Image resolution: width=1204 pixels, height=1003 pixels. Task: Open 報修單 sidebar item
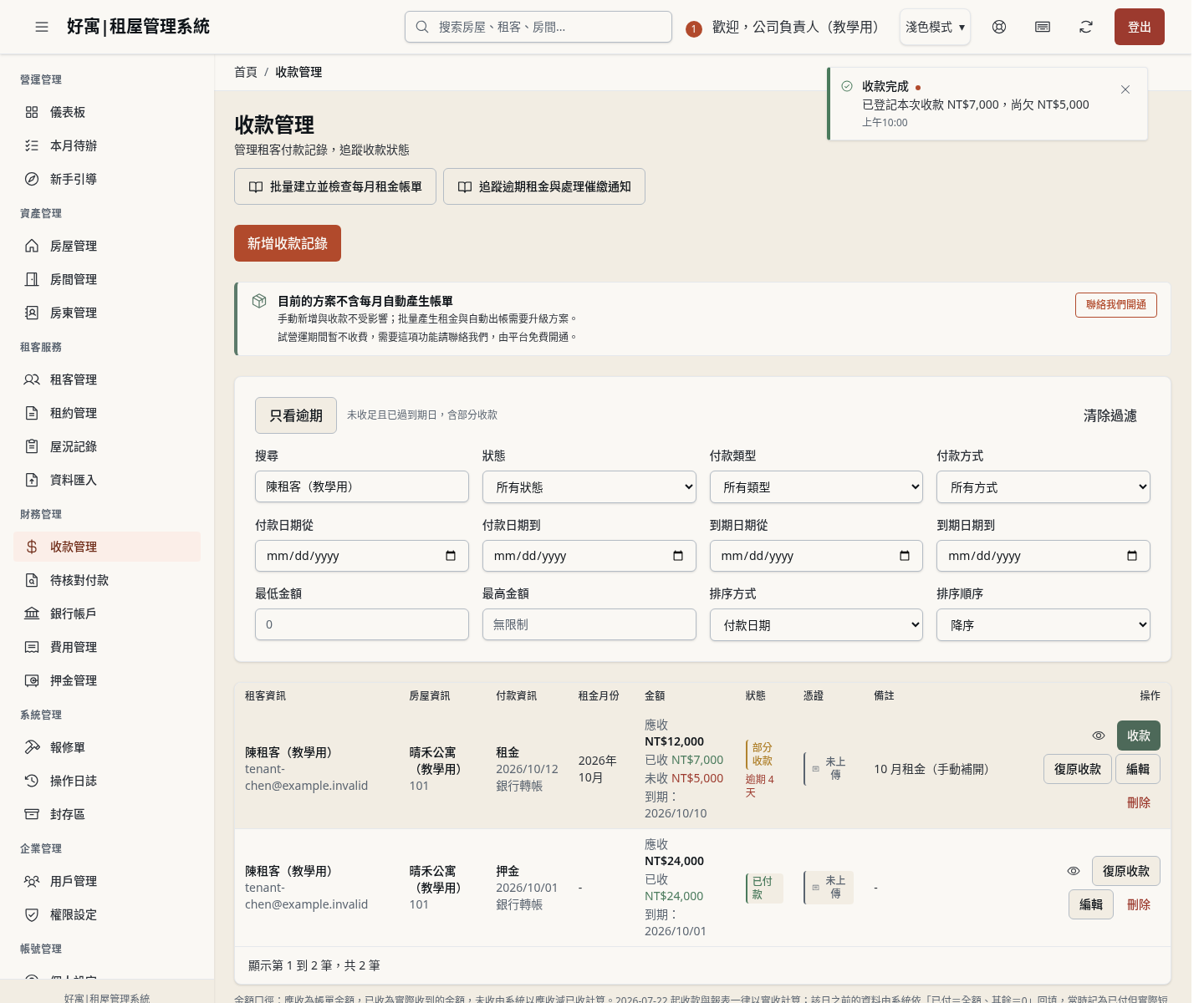click(x=107, y=747)
